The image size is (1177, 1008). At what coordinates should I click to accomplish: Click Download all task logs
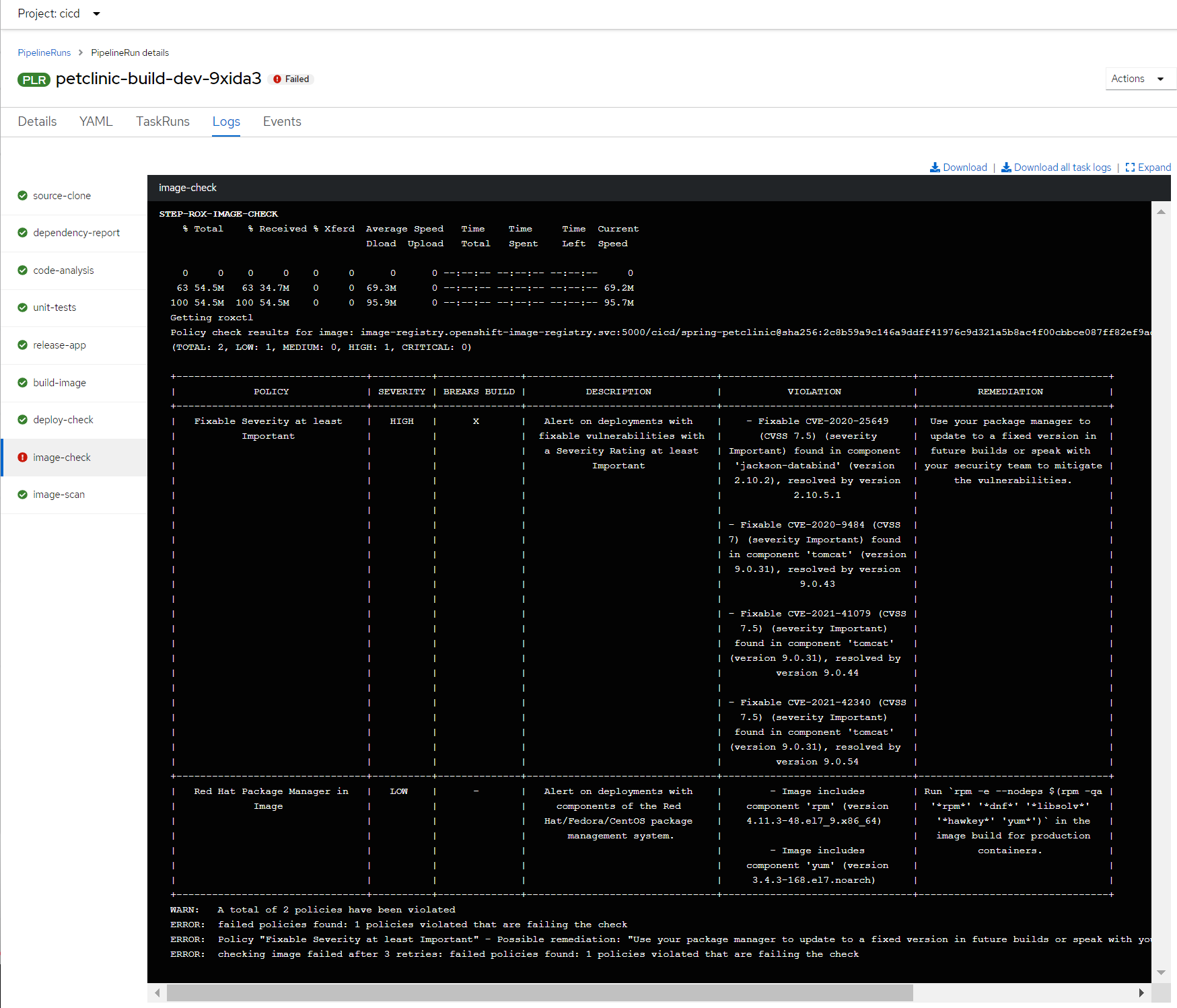coord(1062,167)
